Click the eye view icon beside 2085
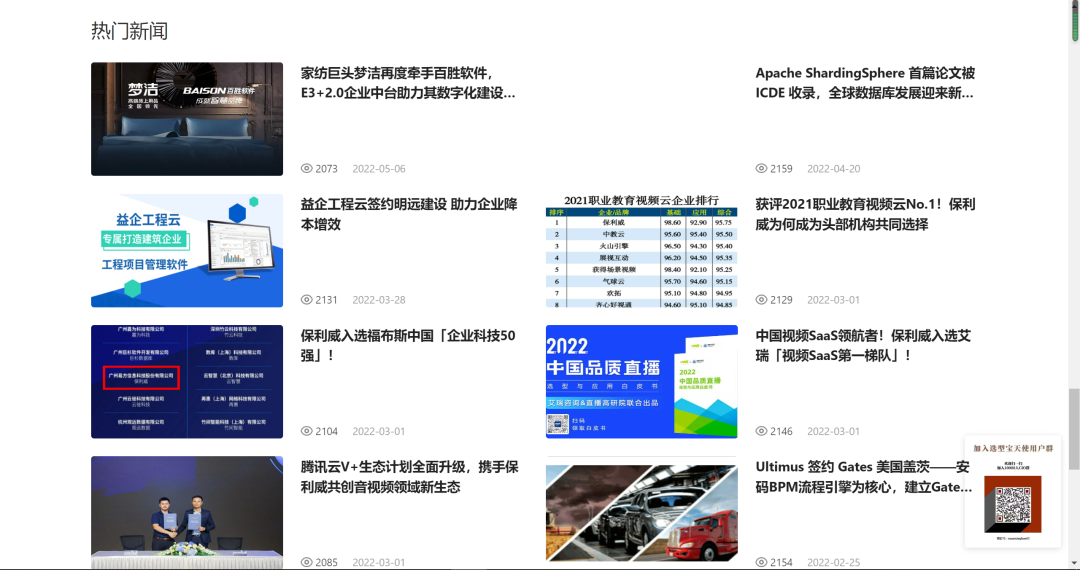The height and width of the screenshot is (570, 1080). point(307,562)
